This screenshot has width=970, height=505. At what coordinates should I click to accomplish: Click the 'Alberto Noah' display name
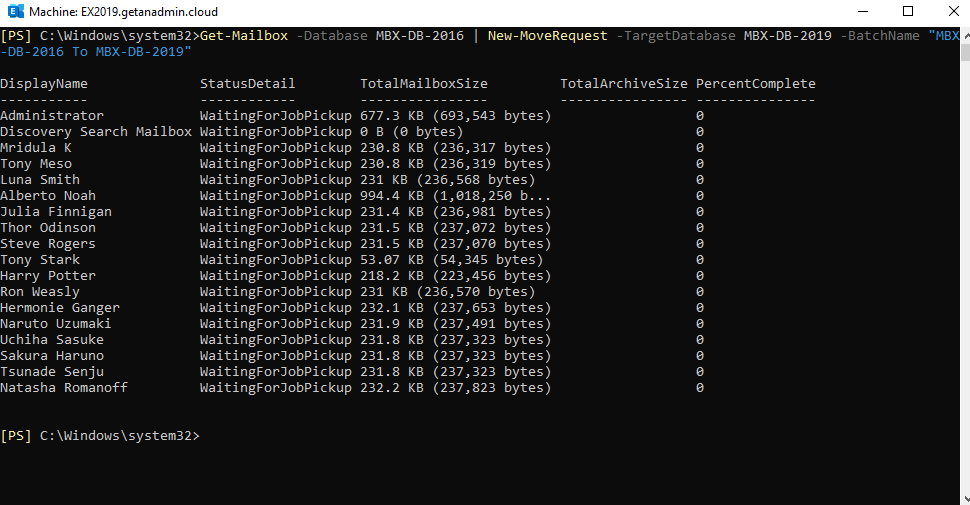point(48,196)
